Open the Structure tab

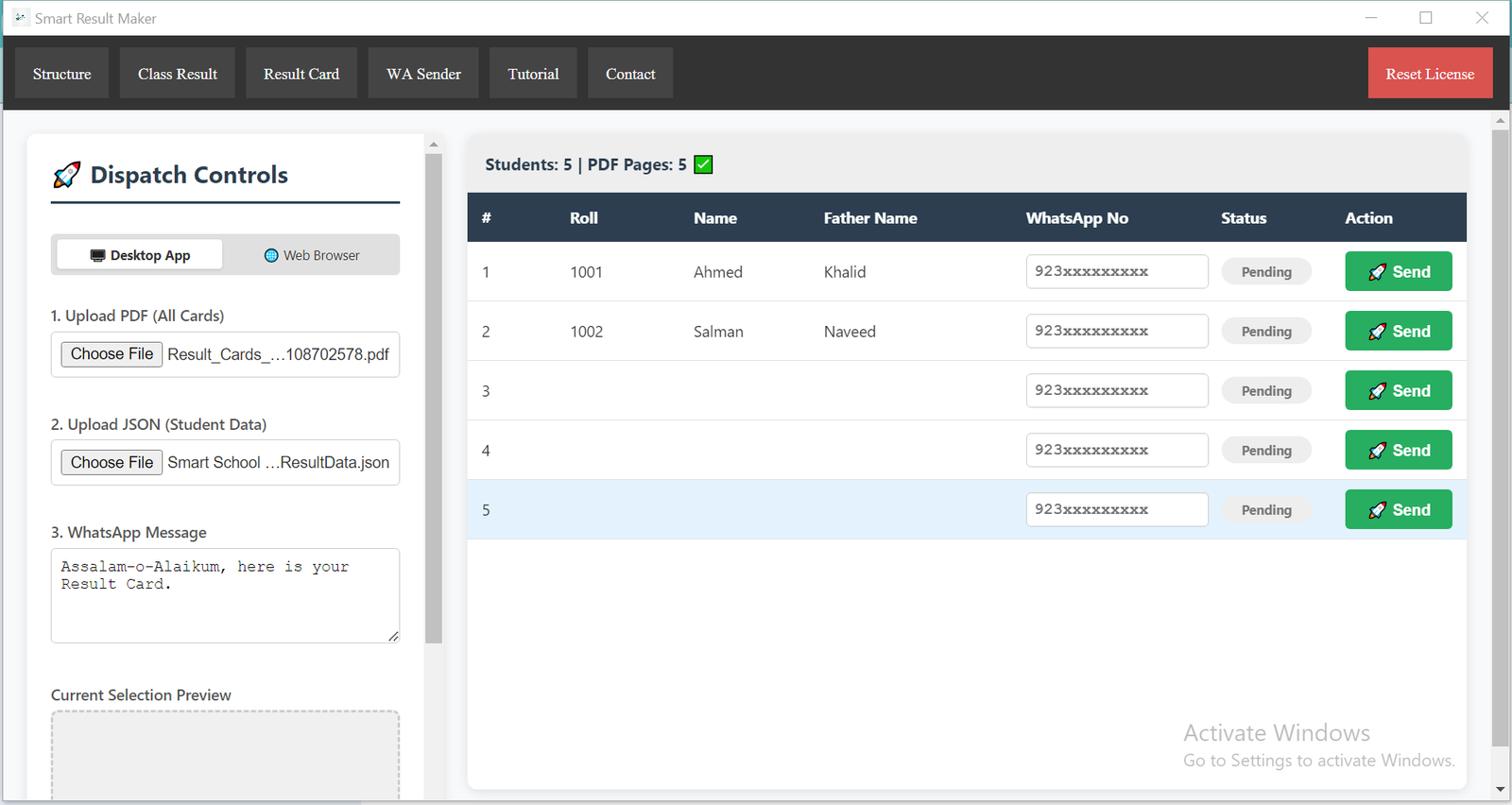tap(62, 74)
